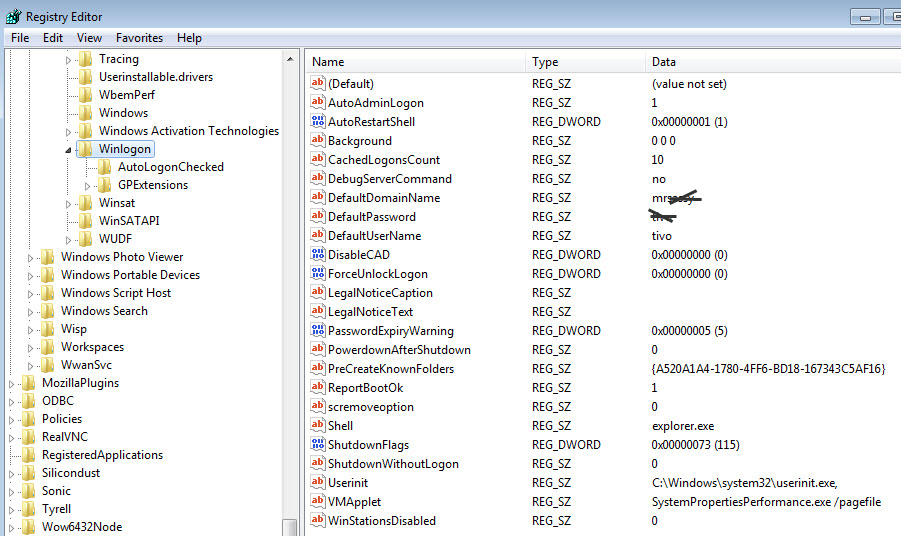
Task: Click the tree pane scrollbar thumb
Action: (290, 527)
